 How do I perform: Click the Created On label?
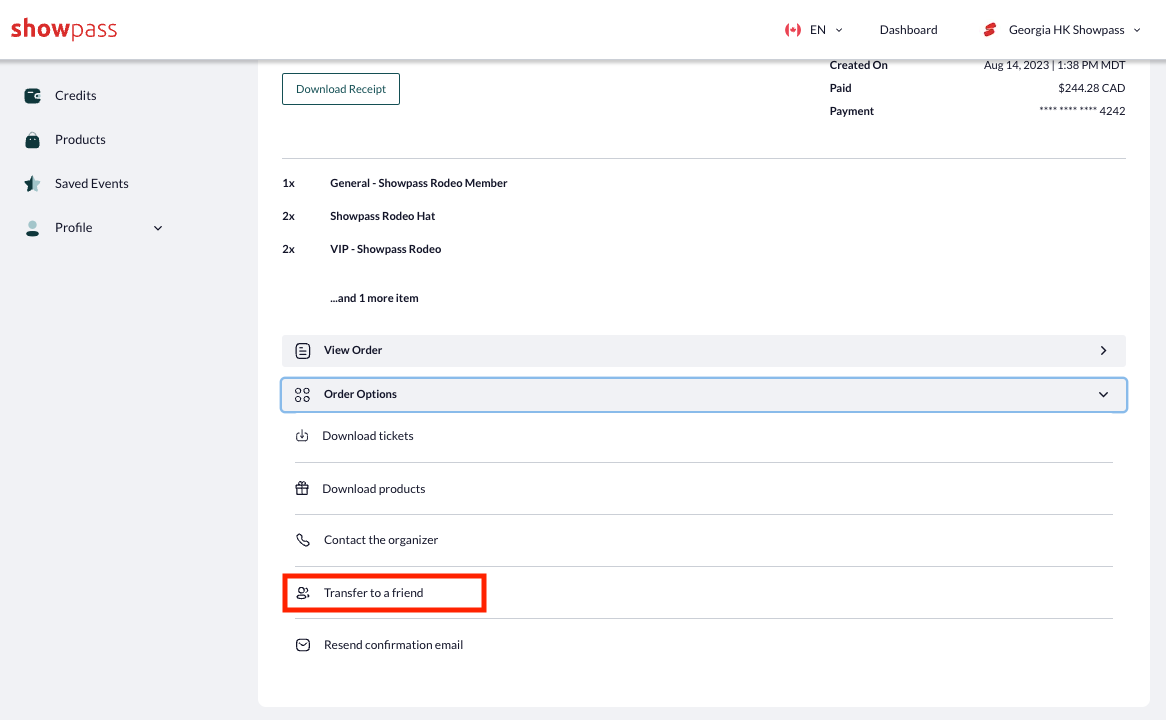pos(859,65)
